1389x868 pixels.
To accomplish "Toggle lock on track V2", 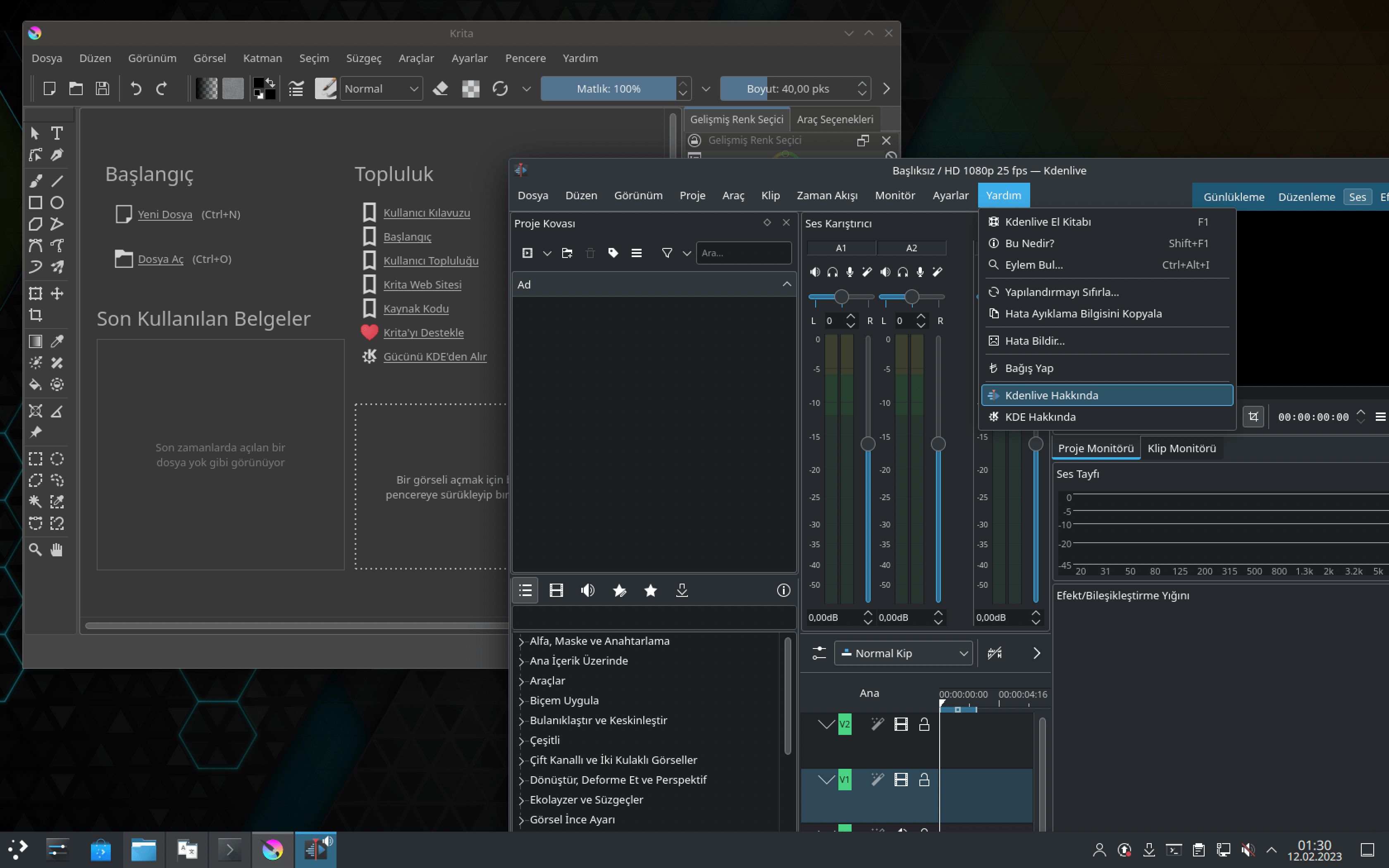I will (924, 725).
